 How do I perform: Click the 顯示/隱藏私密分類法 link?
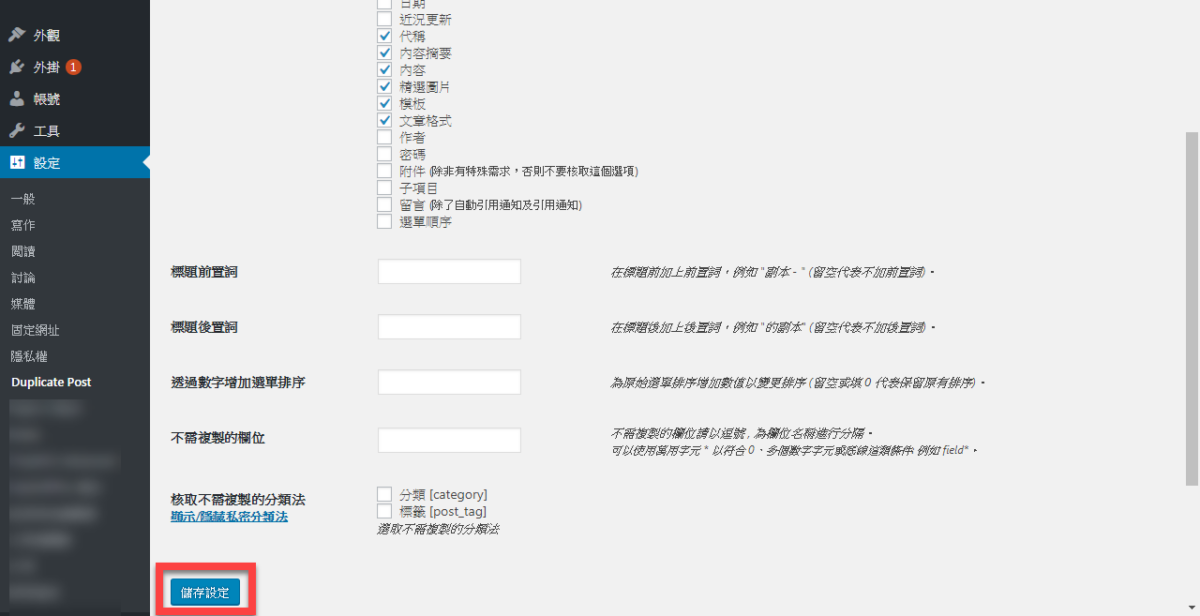229,517
